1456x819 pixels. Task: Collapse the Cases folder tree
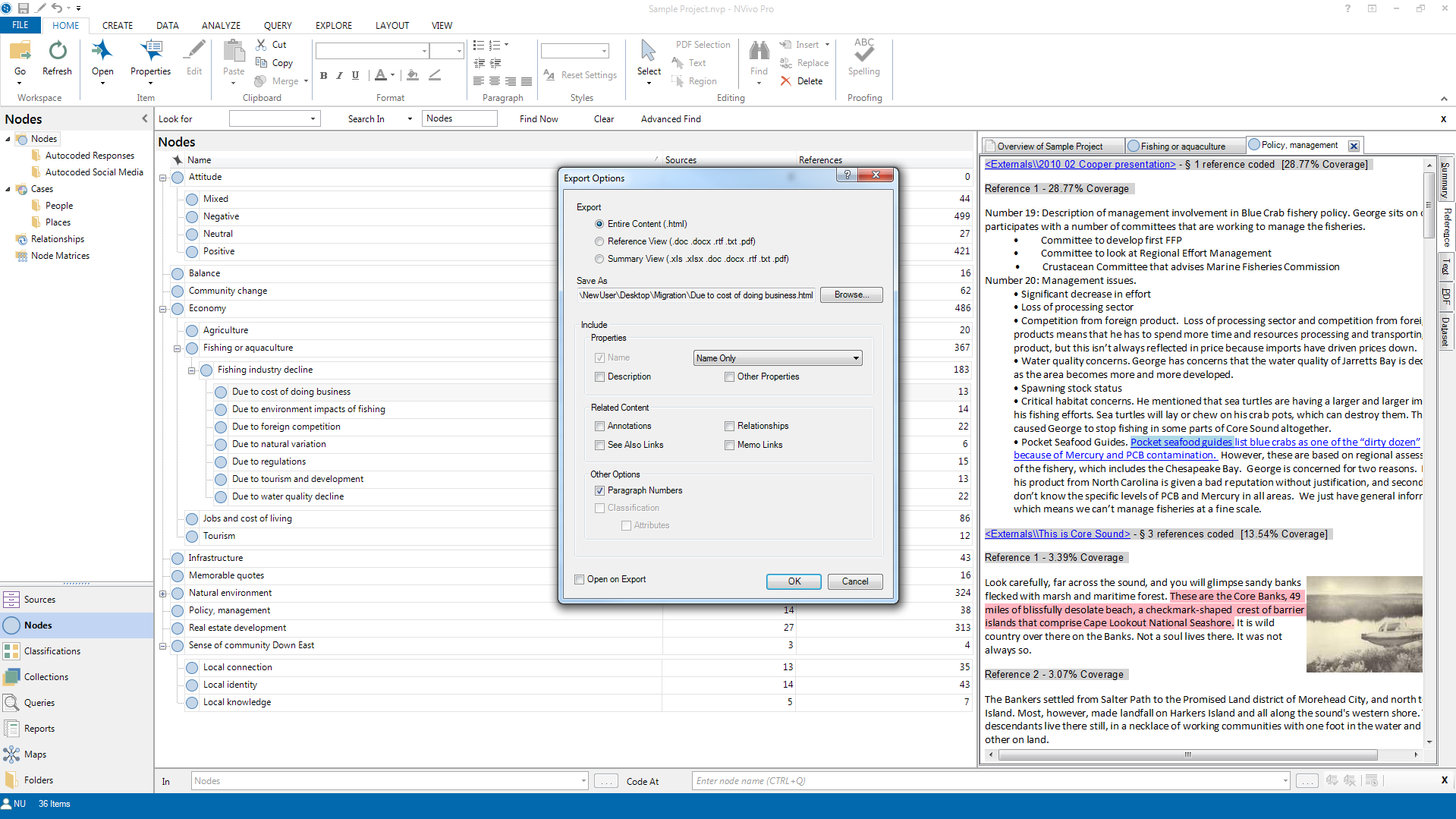click(8, 190)
